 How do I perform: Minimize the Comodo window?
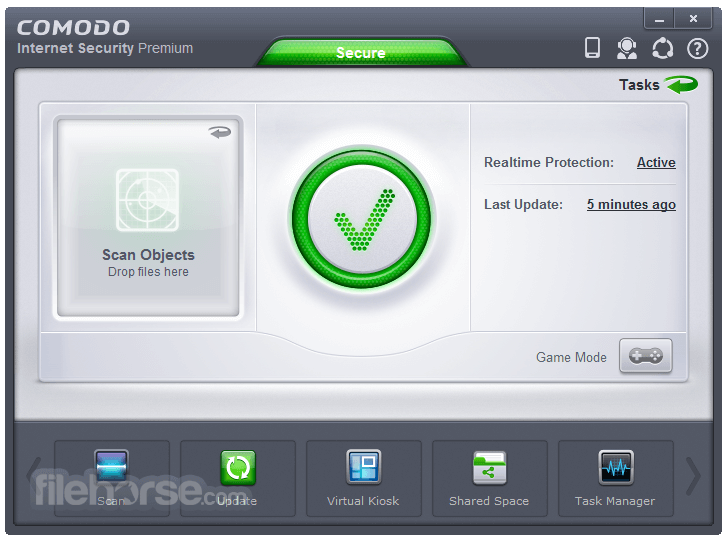[659, 19]
